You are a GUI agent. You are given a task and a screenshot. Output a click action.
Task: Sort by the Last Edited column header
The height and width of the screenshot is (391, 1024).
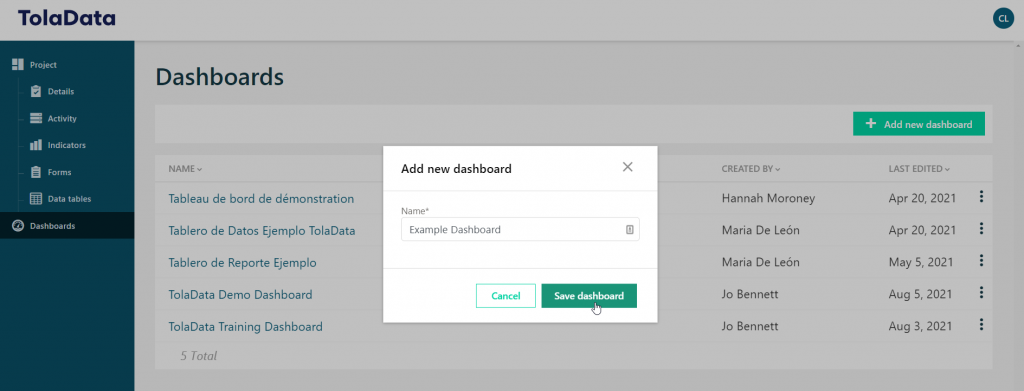click(x=919, y=168)
